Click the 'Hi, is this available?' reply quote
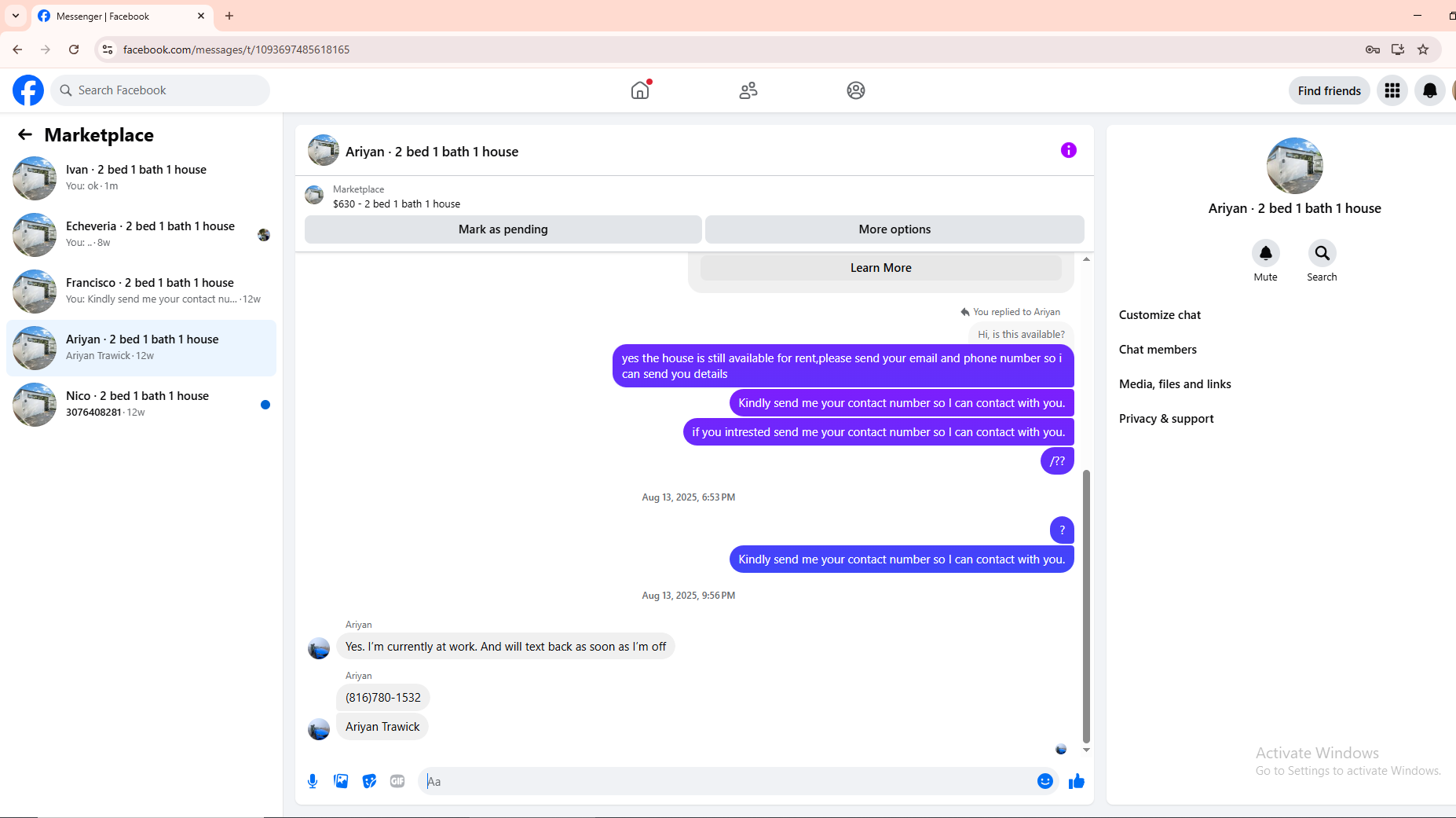Screen dimensions: 1456x818 click(x=1021, y=334)
